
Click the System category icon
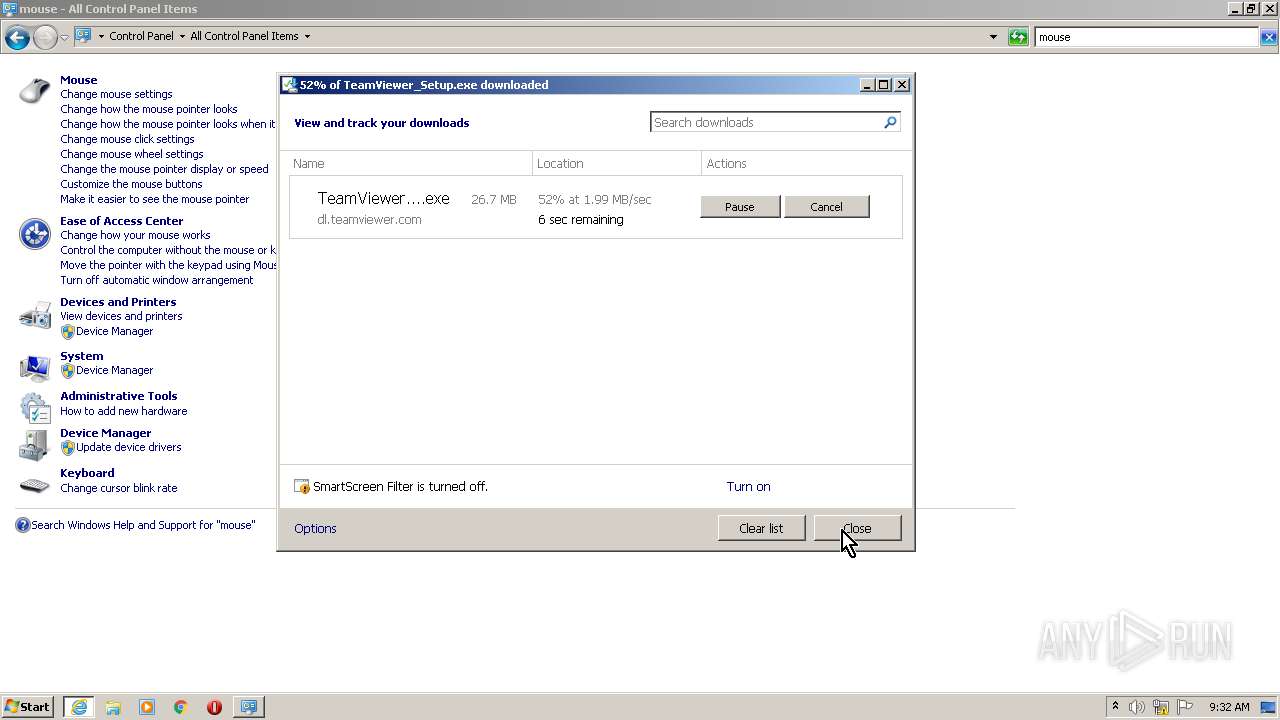(x=35, y=368)
